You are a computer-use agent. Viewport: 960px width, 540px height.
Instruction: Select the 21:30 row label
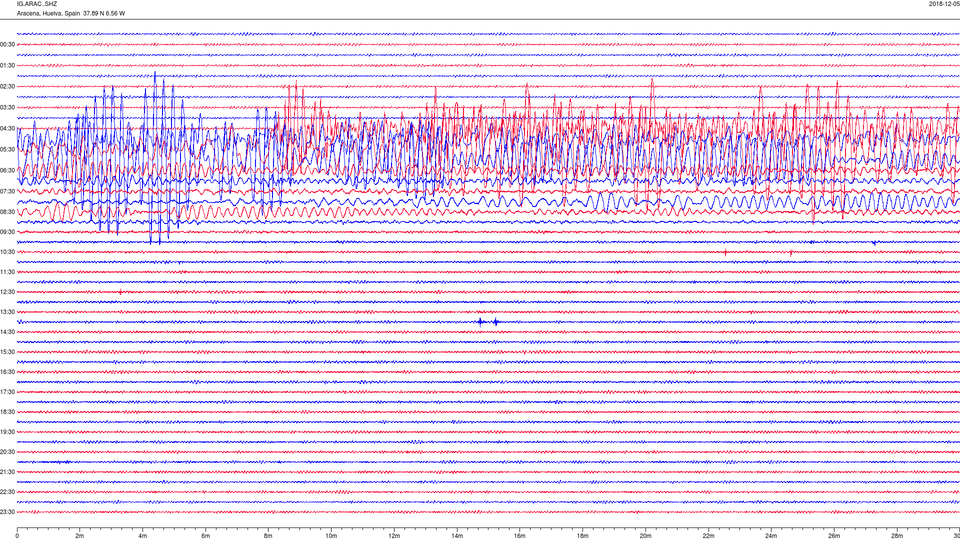pos(7,472)
